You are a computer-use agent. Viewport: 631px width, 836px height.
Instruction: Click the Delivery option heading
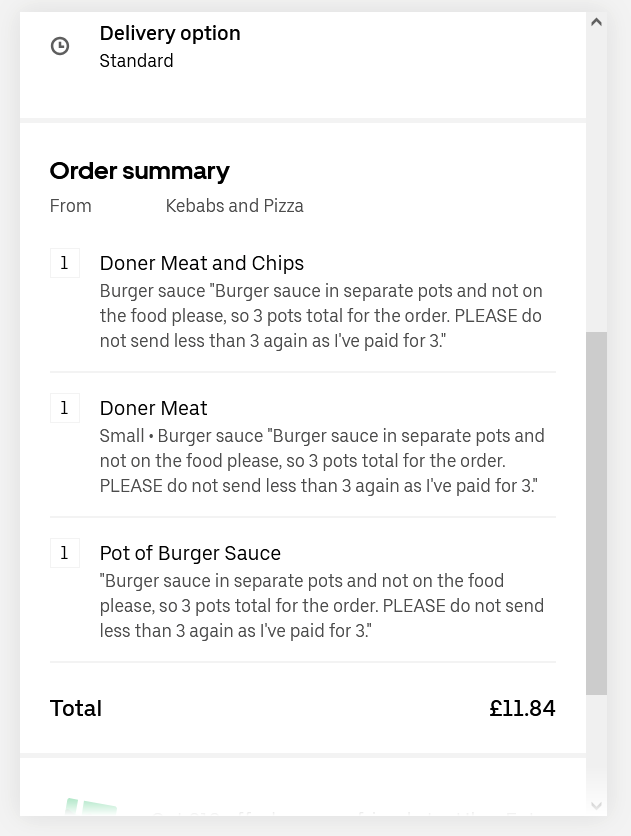pyautogui.click(x=170, y=33)
